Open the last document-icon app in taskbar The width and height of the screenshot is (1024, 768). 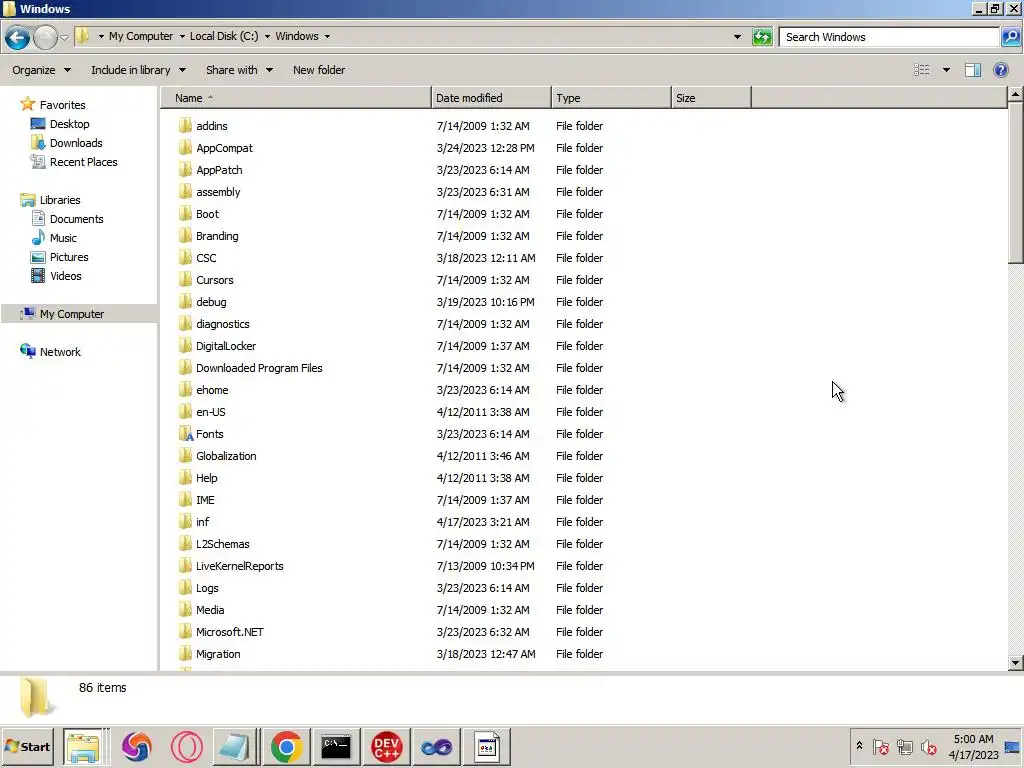click(487, 746)
